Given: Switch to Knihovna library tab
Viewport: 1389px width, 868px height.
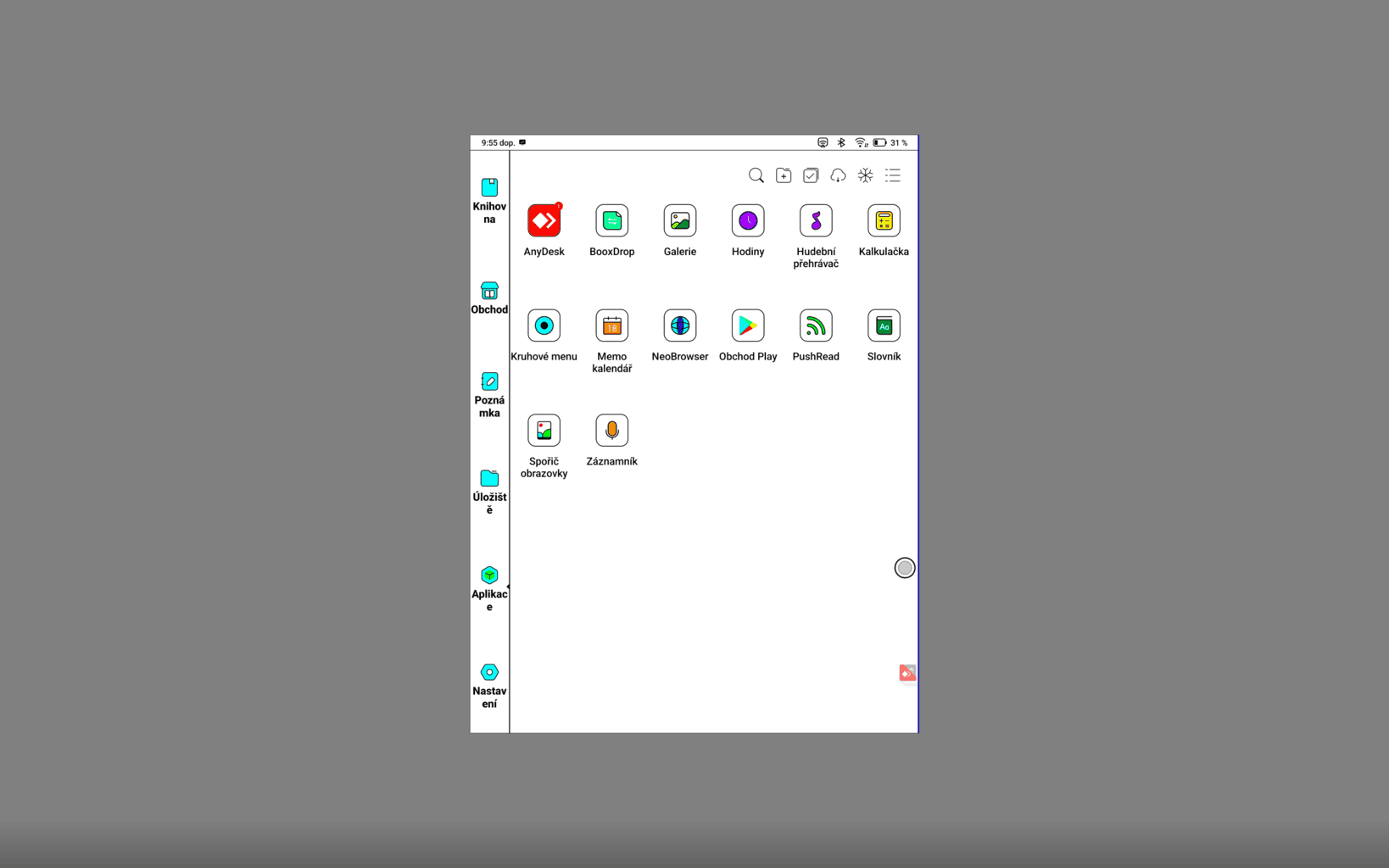Looking at the screenshot, I should click(x=489, y=200).
